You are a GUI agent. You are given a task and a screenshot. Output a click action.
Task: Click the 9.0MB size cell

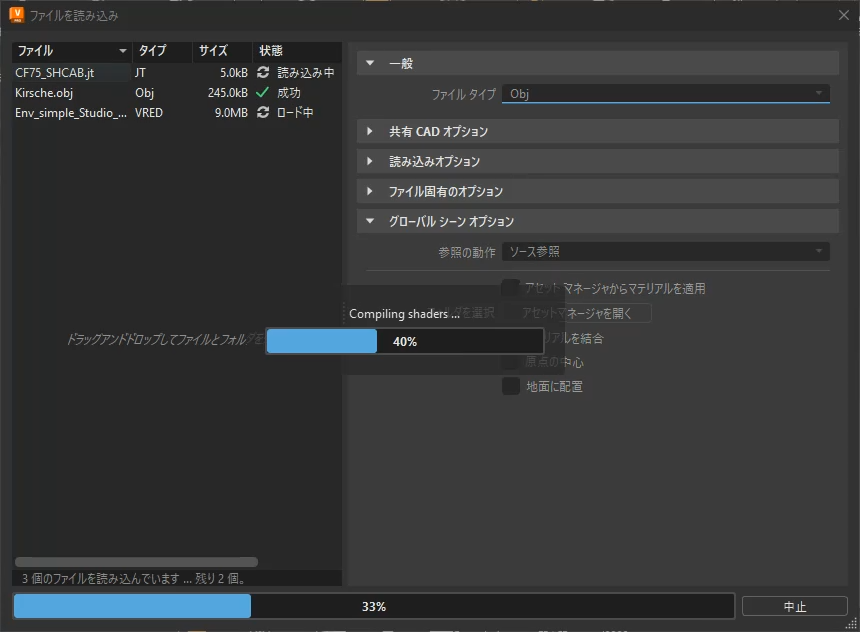point(231,112)
